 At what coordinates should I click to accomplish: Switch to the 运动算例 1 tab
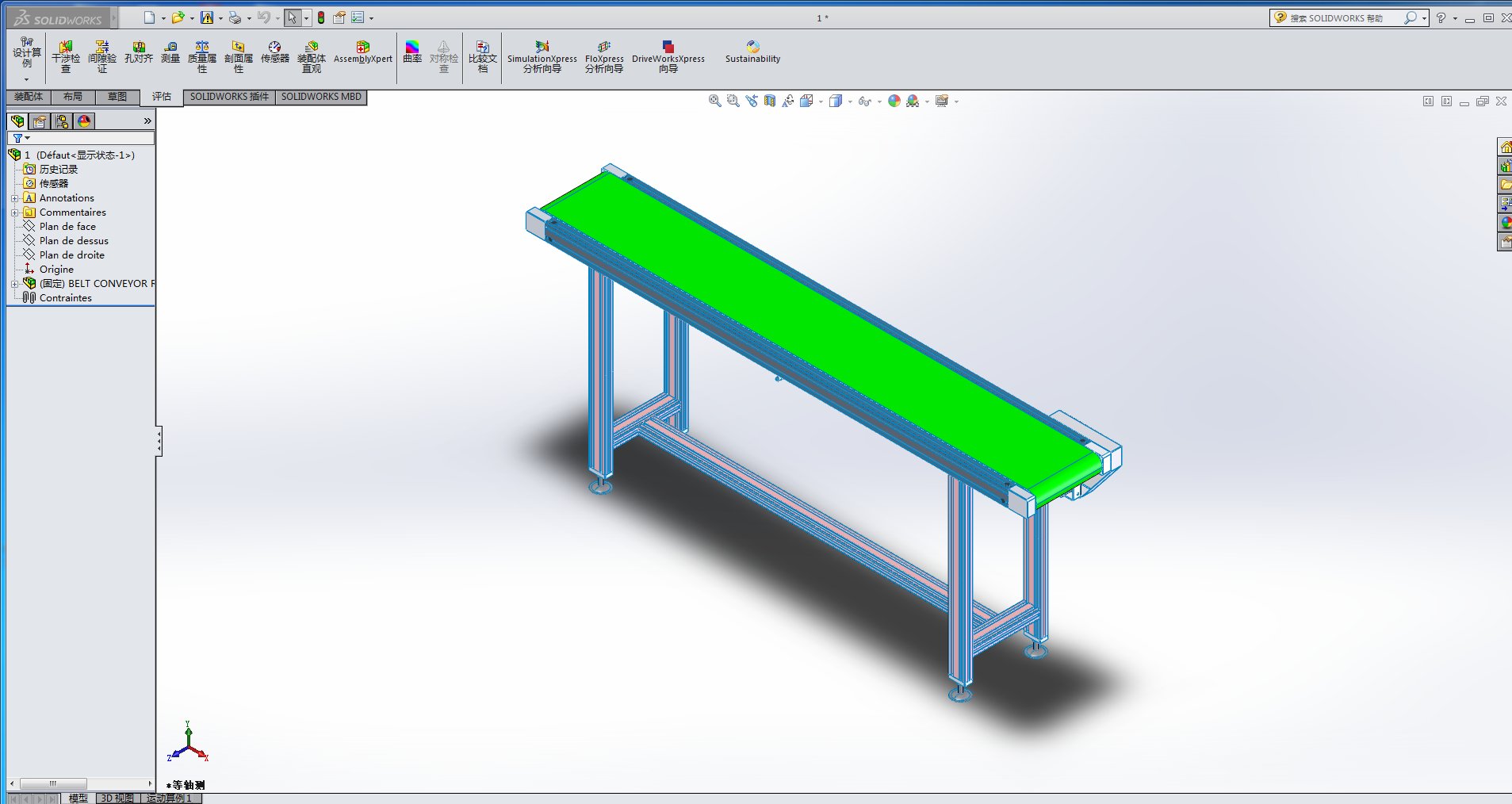point(170,798)
